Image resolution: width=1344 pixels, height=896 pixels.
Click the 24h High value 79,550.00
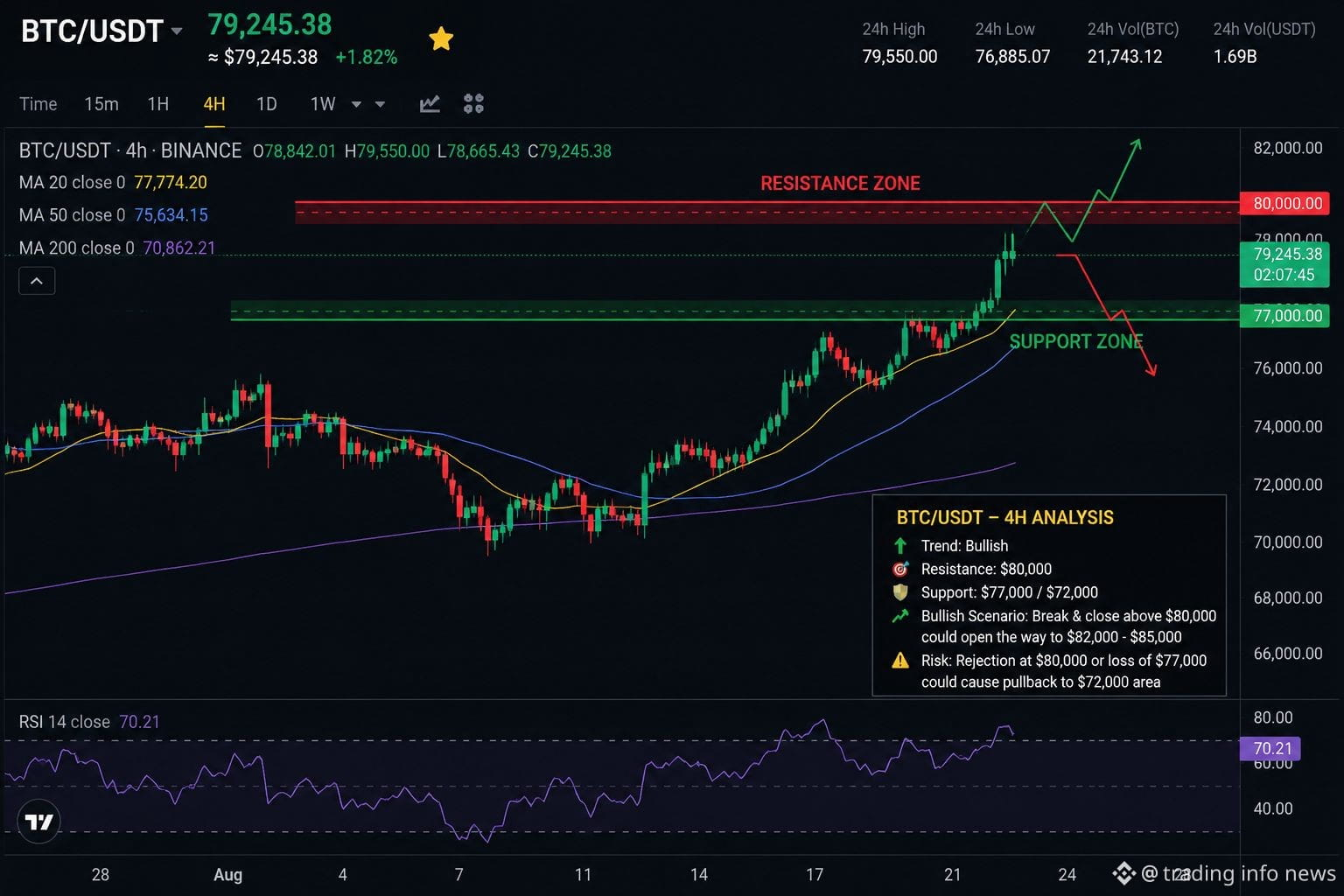pos(899,57)
